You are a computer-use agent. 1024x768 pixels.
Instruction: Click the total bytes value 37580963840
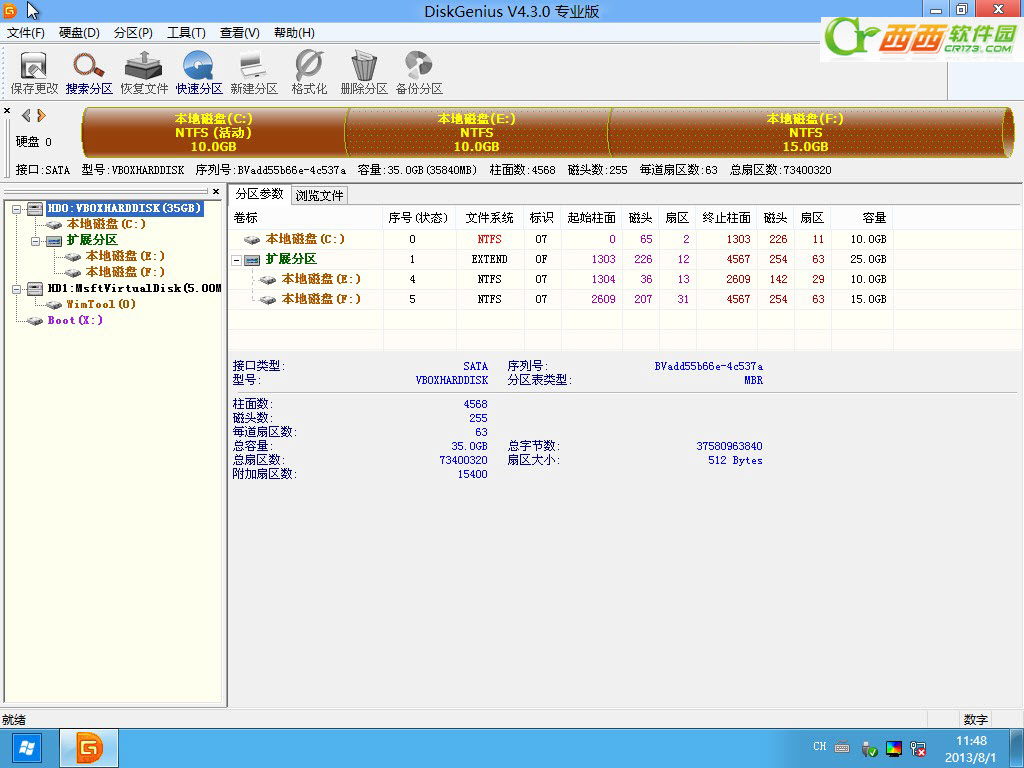[x=729, y=446]
